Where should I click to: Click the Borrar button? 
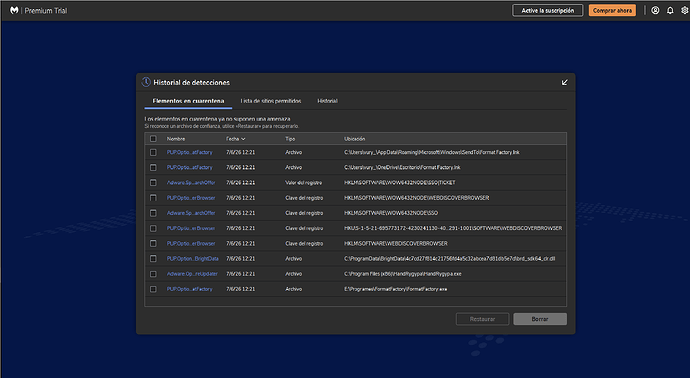[x=540, y=319]
